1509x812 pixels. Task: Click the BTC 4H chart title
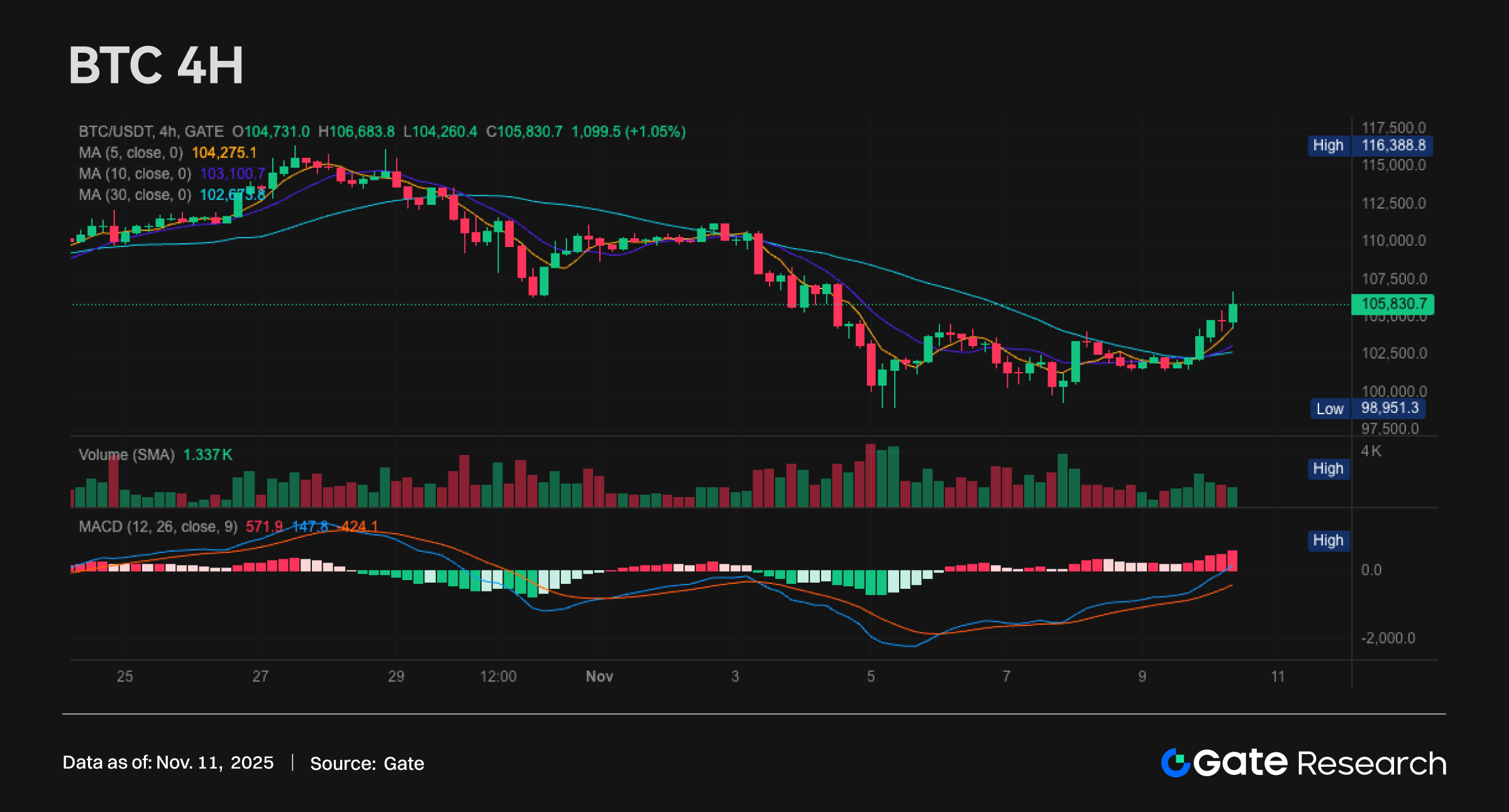tap(156, 65)
